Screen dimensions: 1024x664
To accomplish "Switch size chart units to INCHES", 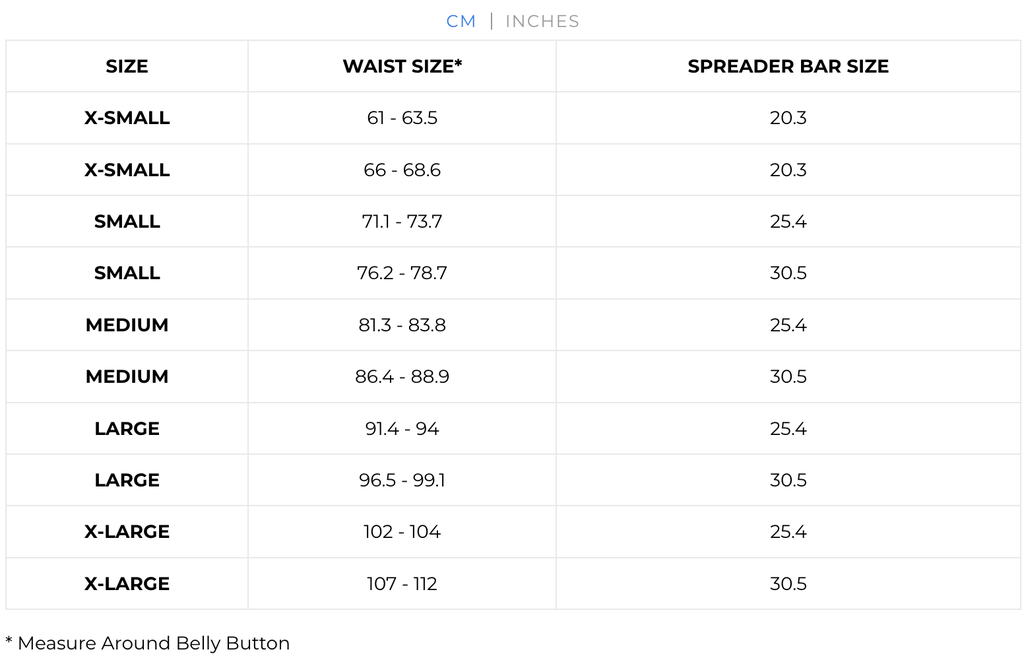I will pyautogui.click(x=542, y=21).
